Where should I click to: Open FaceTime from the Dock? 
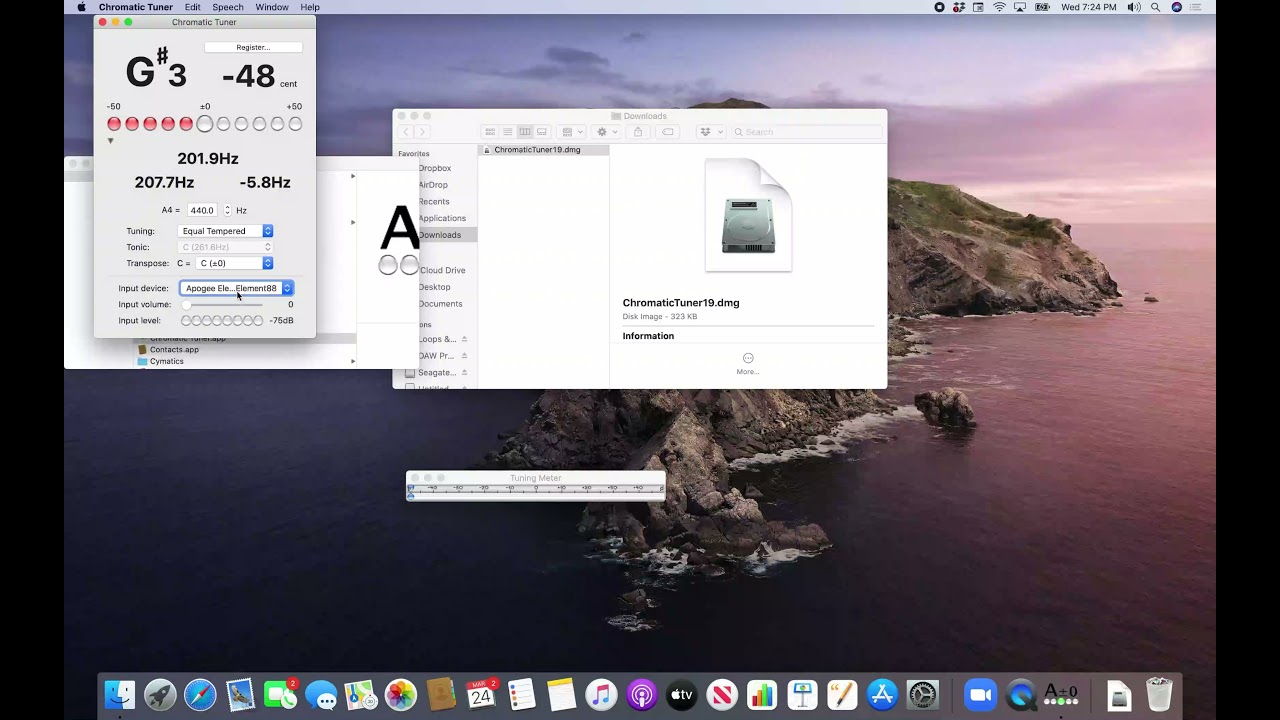280,695
